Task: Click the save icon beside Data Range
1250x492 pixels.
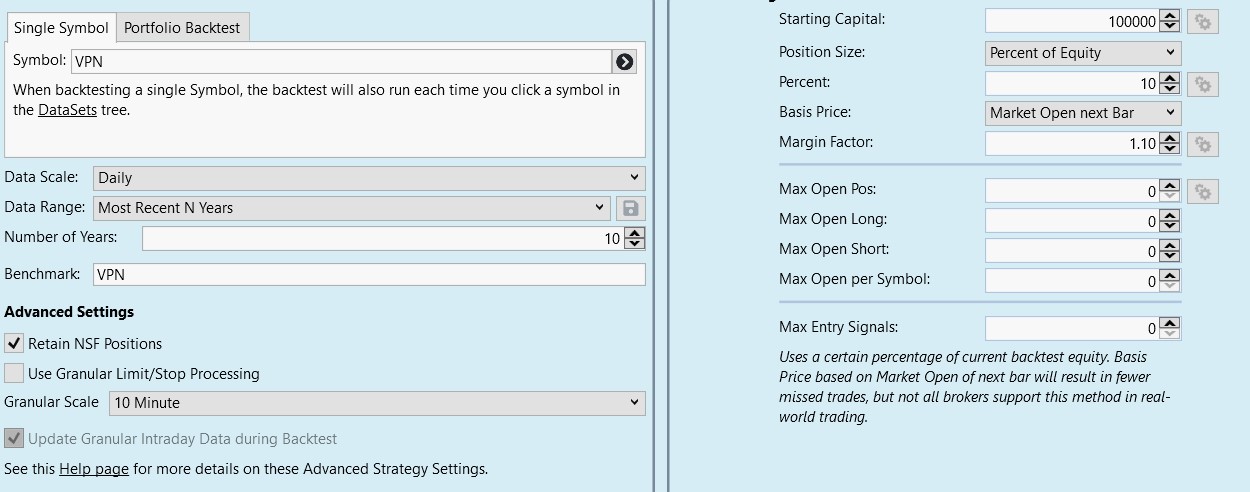Action: (631, 208)
